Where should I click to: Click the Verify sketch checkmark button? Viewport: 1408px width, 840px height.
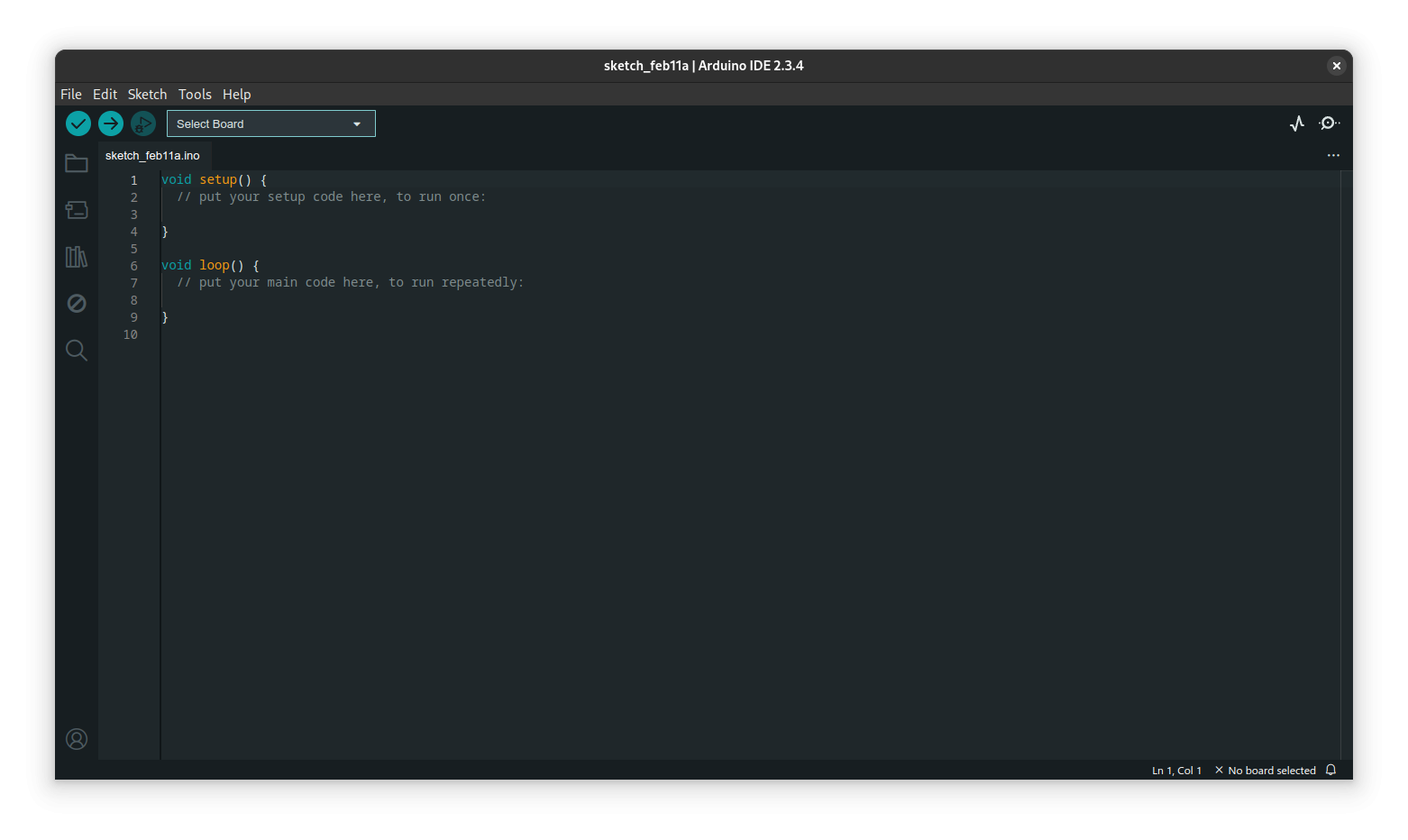tap(78, 123)
